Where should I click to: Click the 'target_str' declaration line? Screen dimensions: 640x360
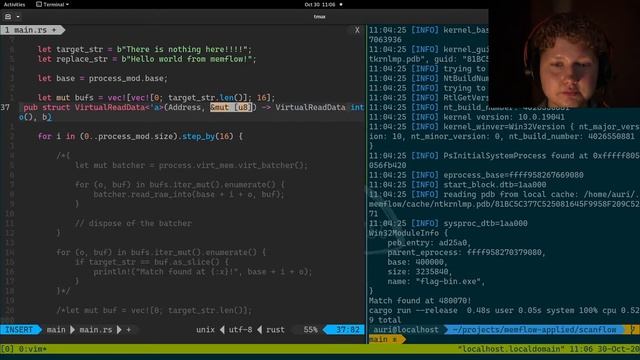click(145, 49)
